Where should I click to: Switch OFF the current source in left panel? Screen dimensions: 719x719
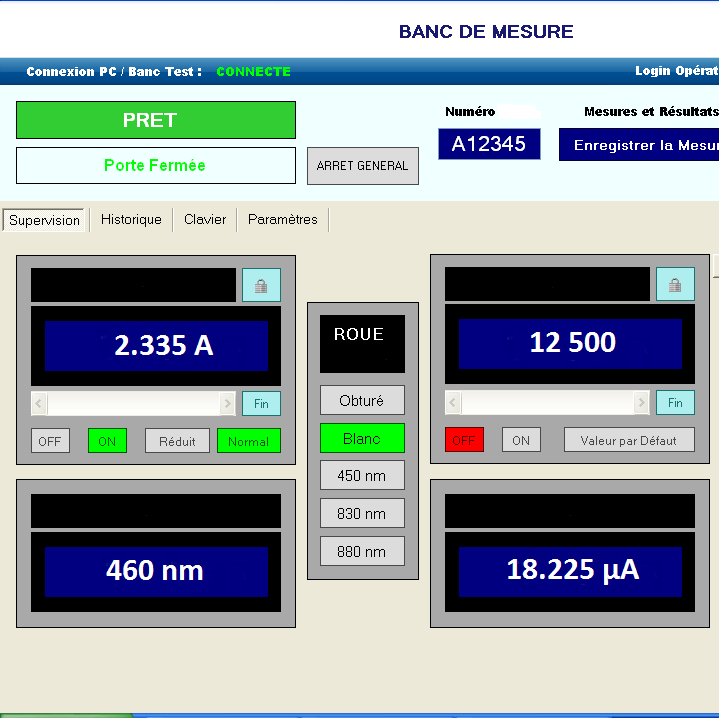coord(50,441)
